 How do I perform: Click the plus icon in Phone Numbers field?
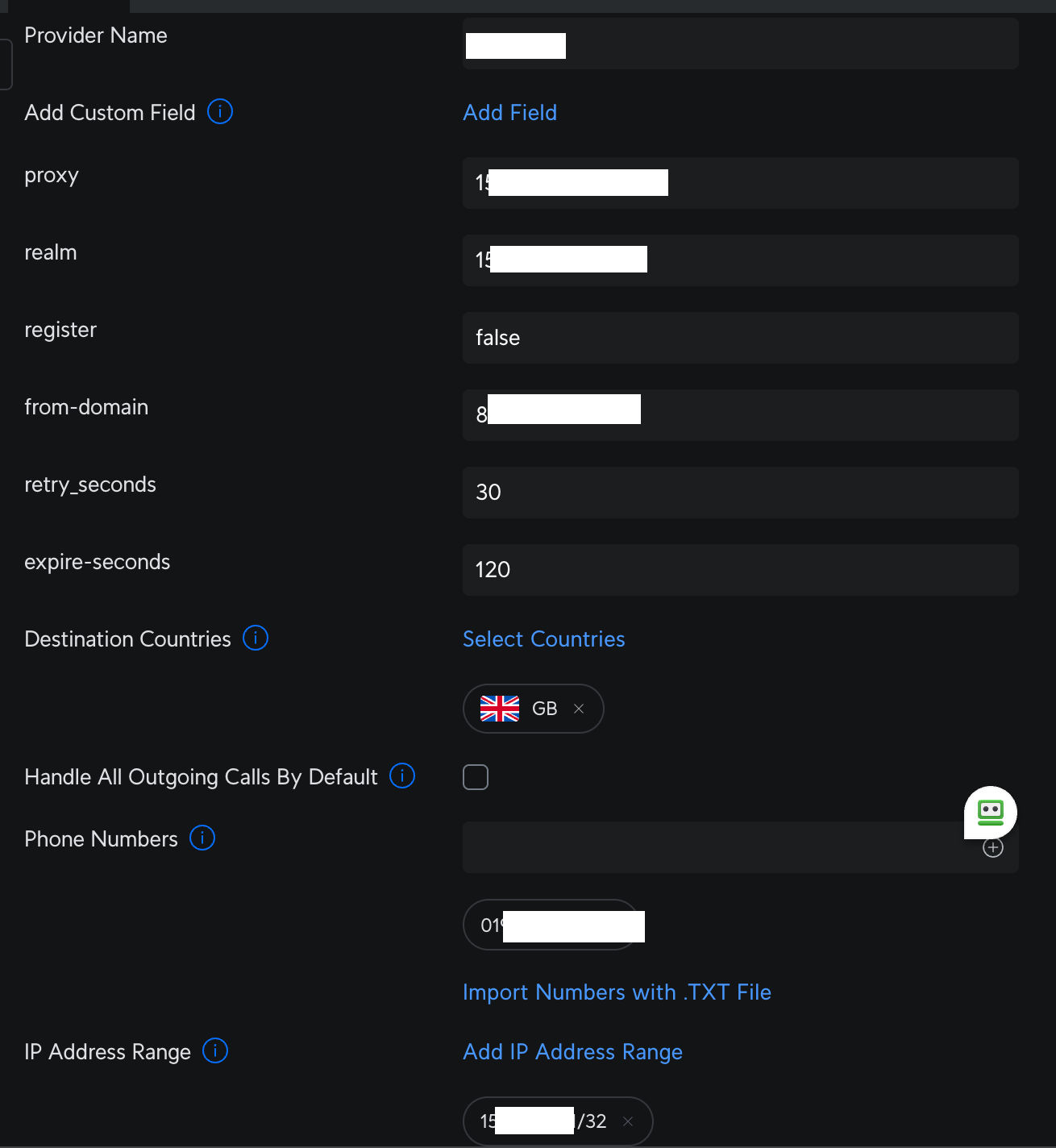pyautogui.click(x=993, y=848)
